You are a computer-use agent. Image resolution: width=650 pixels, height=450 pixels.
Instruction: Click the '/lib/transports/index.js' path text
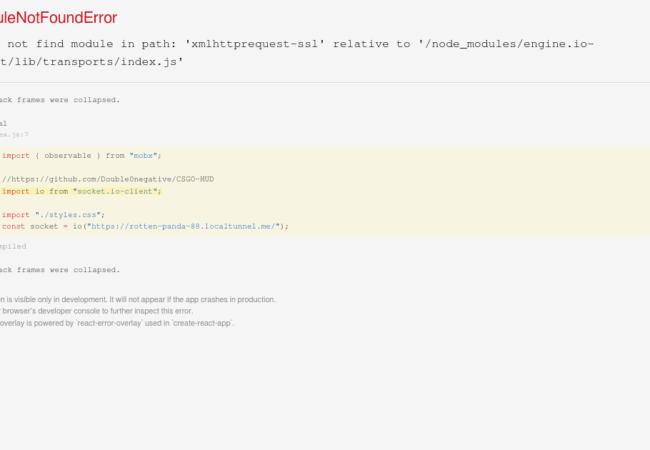click(x=95, y=62)
